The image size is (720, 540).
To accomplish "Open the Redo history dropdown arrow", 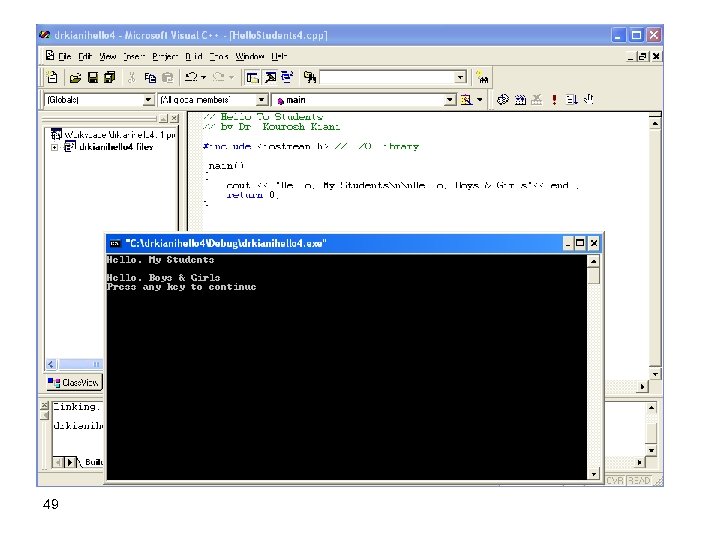I will click(x=231, y=77).
